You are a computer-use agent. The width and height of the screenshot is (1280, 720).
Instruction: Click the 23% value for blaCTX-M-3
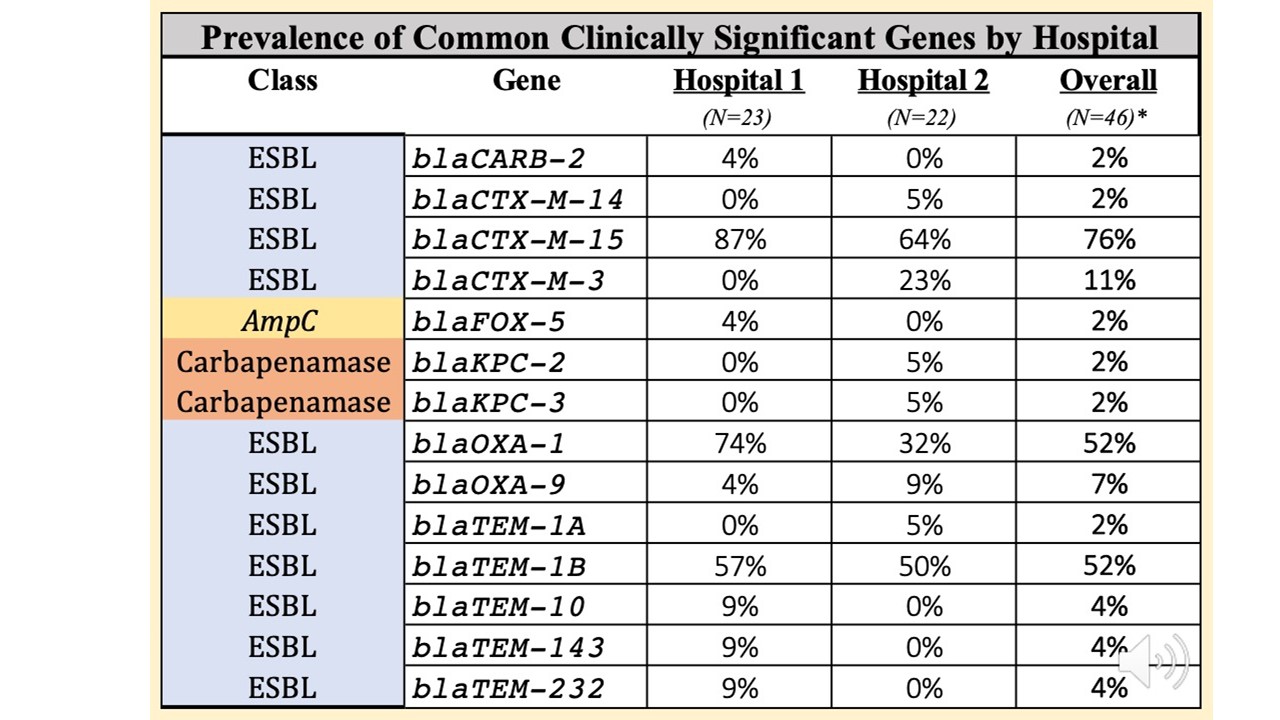[924, 280]
